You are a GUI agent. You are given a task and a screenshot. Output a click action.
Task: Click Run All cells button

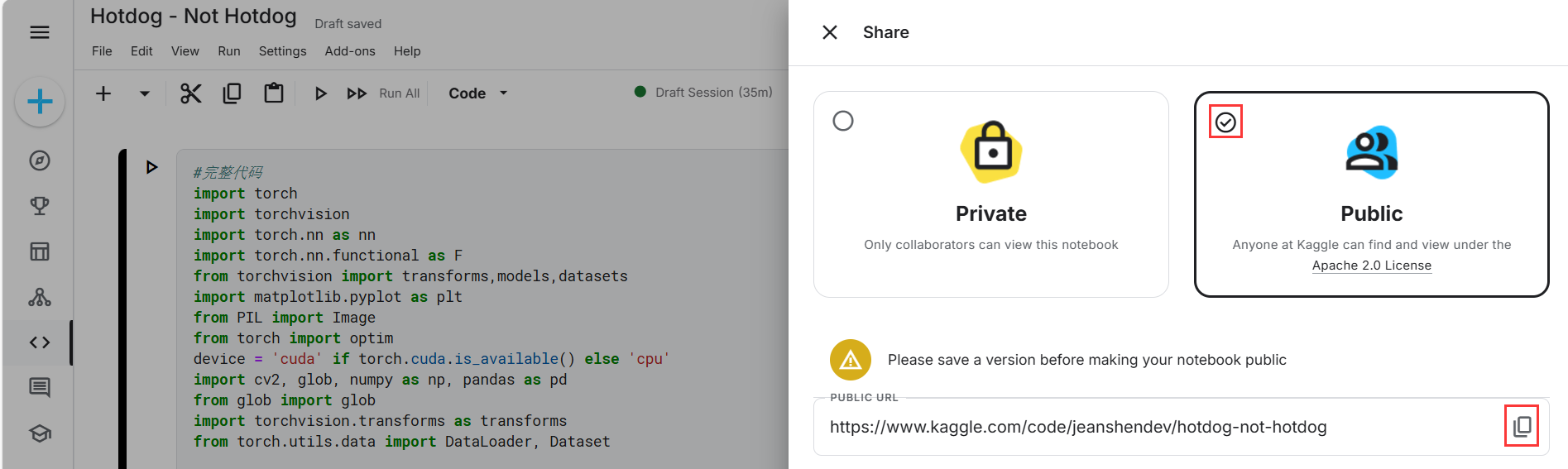(384, 93)
